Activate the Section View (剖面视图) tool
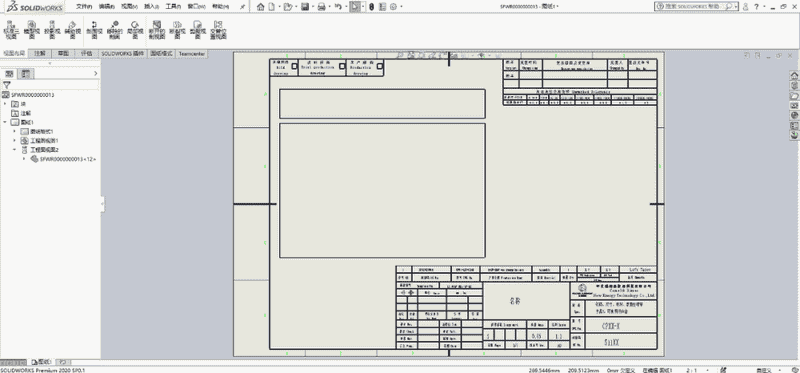The image size is (800, 373). (94, 30)
